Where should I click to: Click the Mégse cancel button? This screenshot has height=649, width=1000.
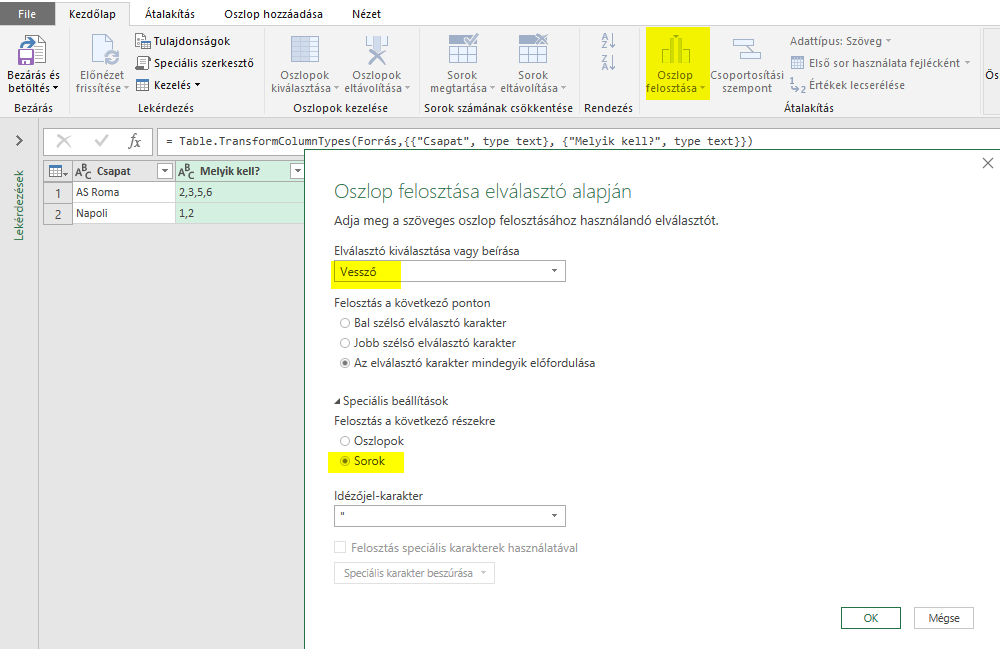944,618
